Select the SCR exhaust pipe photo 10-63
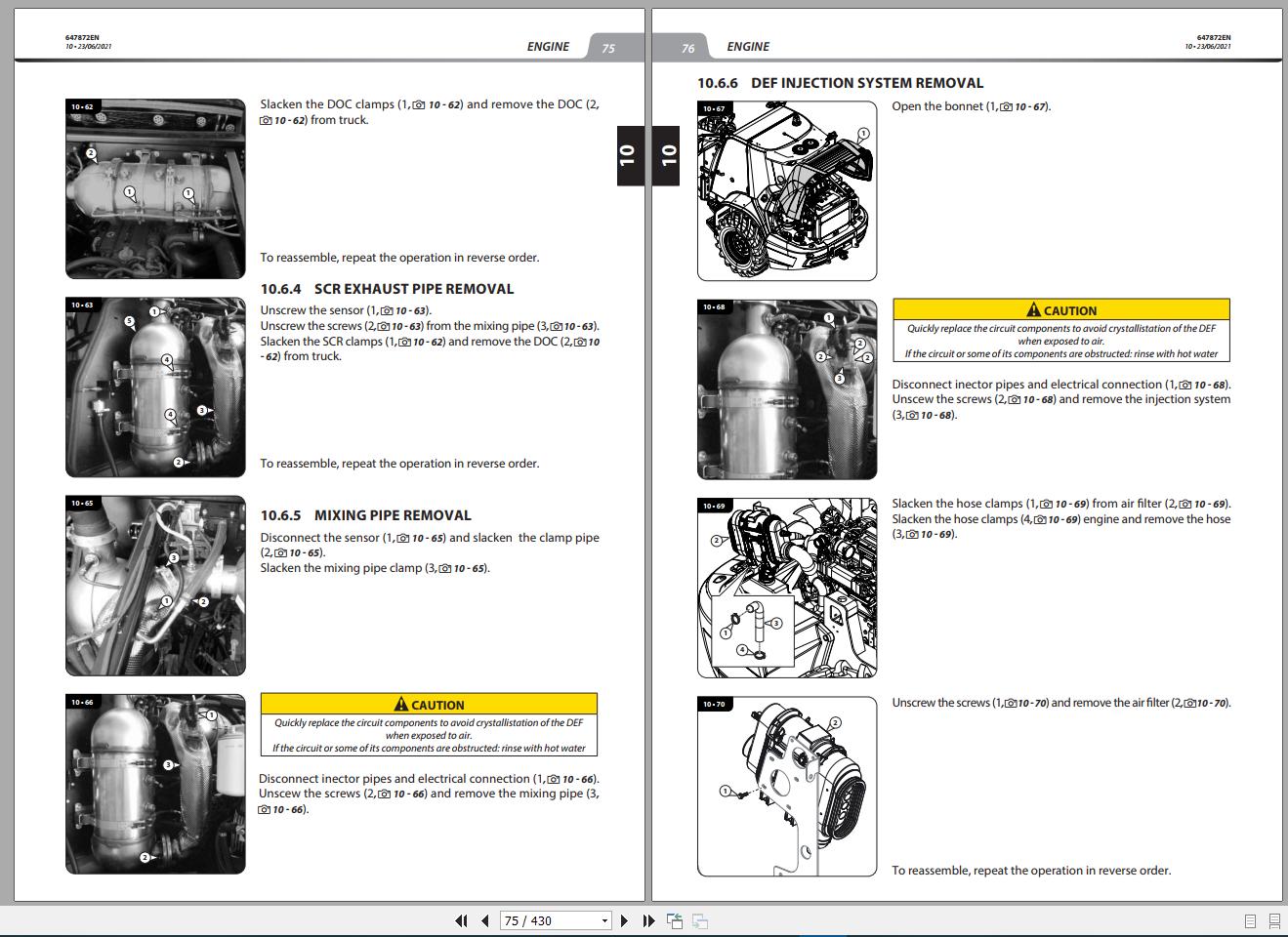This screenshot has height=937, width=1288. pos(156,387)
